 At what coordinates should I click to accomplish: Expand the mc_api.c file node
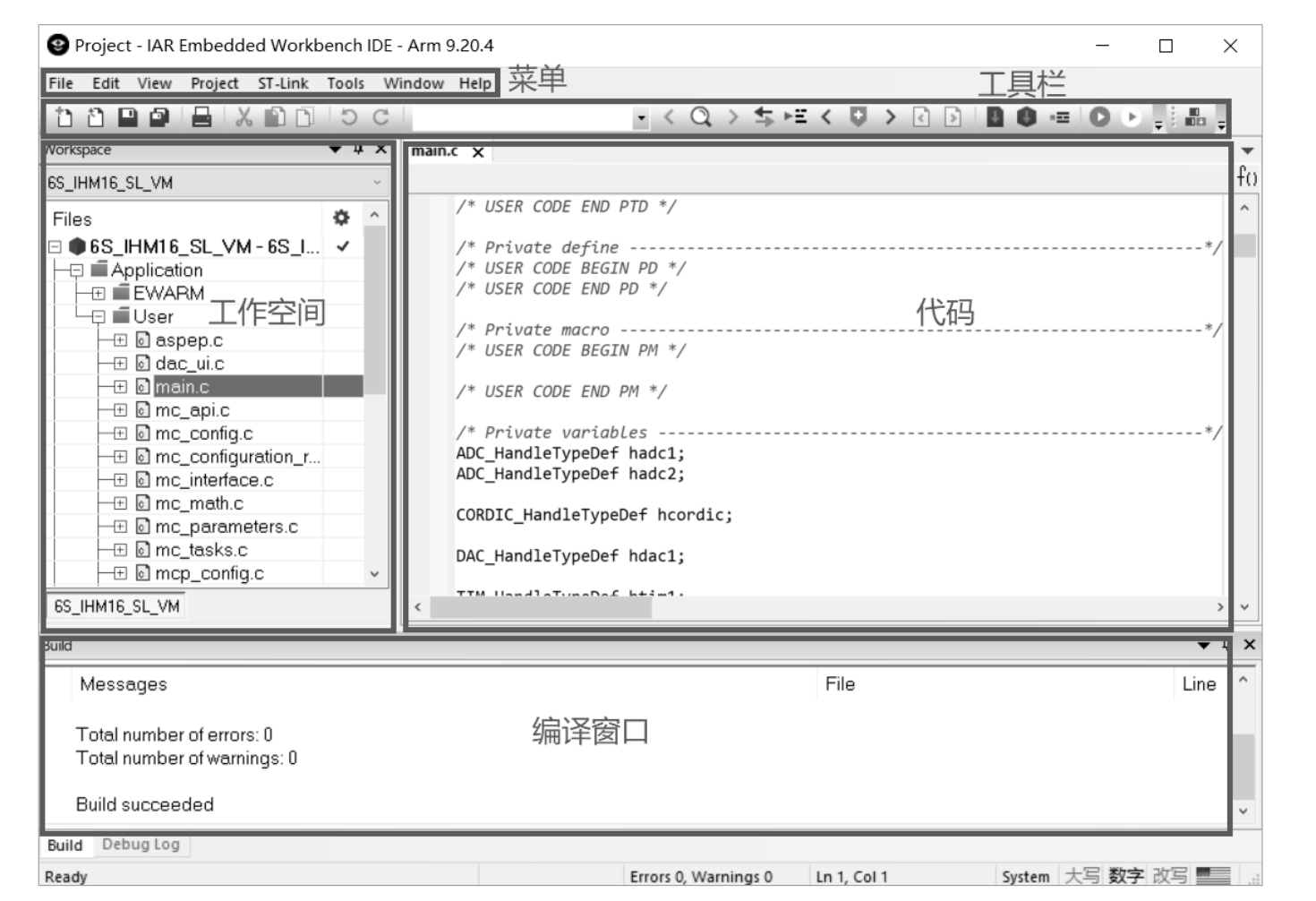(x=120, y=409)
